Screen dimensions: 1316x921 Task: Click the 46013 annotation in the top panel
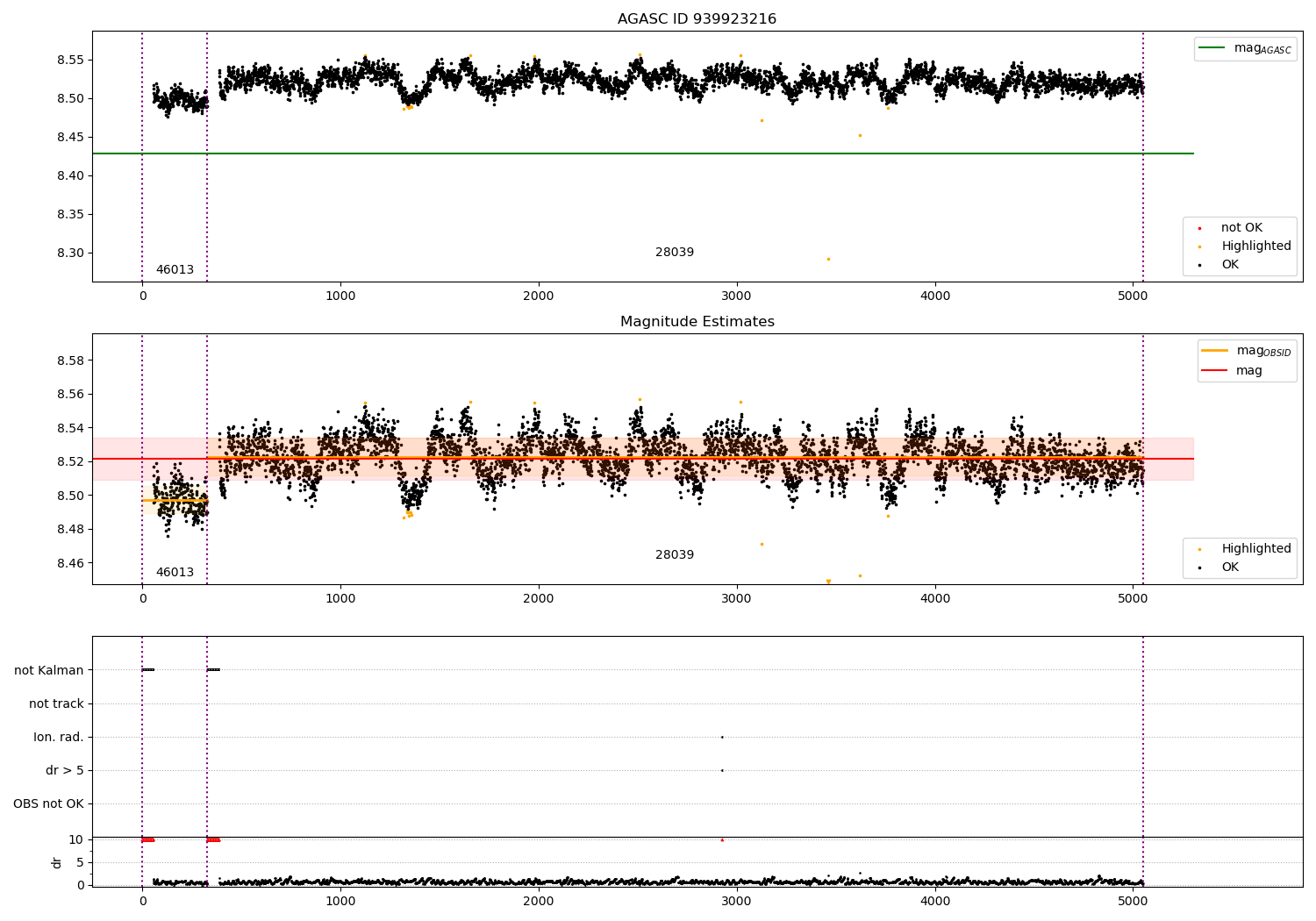[175, 270]
